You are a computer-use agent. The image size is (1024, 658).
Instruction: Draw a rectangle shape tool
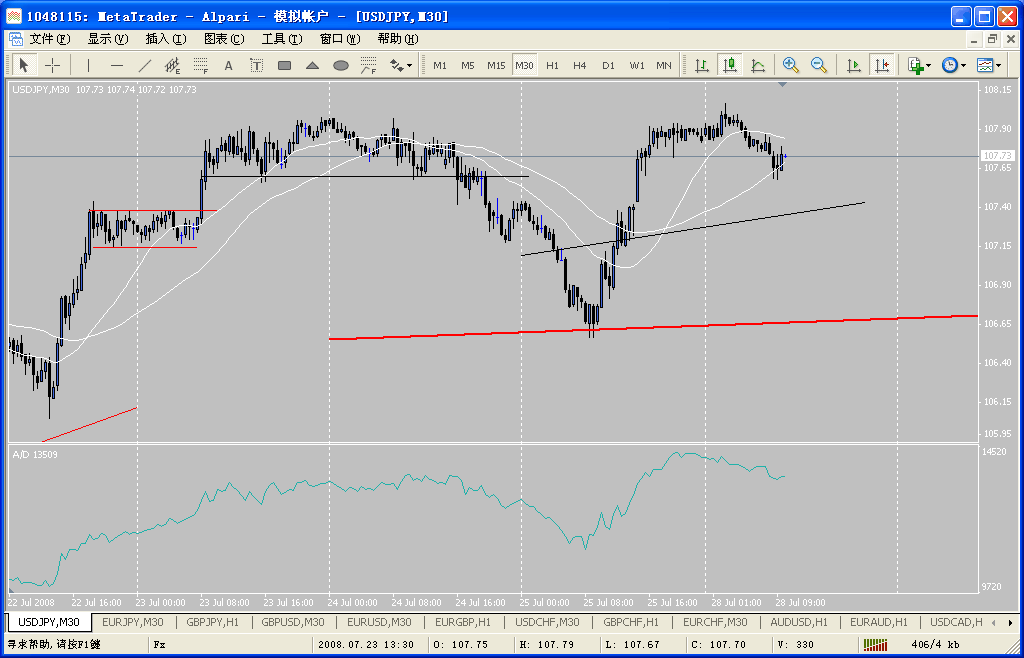(284, 65)
